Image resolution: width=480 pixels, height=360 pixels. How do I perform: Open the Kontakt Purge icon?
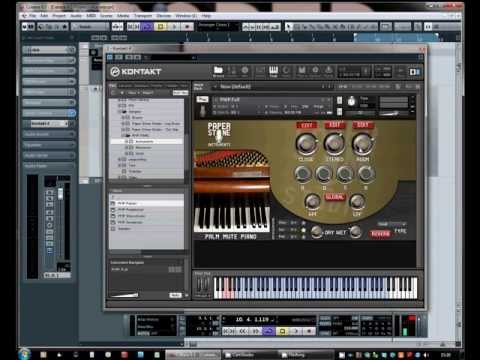coord(329,71)
